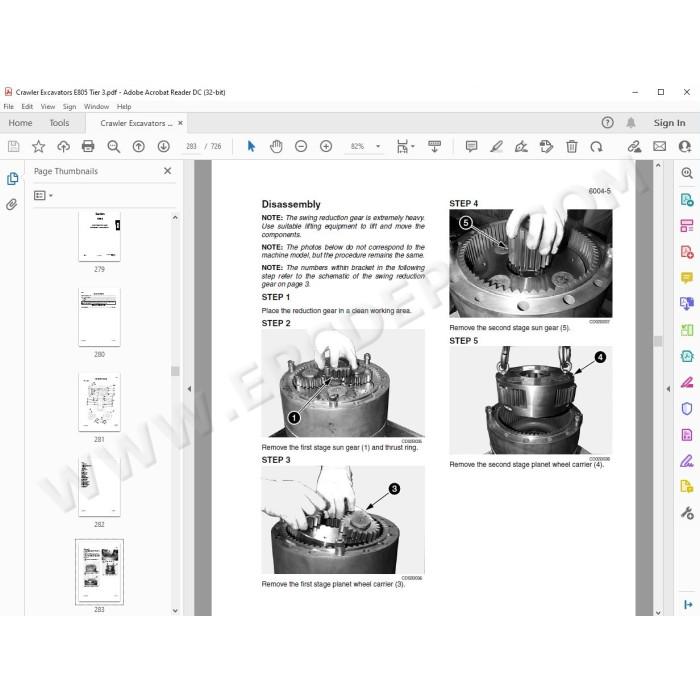The width and height of the screenshot is (700, 700).
Task: Close Page Thumbnails panel
Action: [167, 171]
